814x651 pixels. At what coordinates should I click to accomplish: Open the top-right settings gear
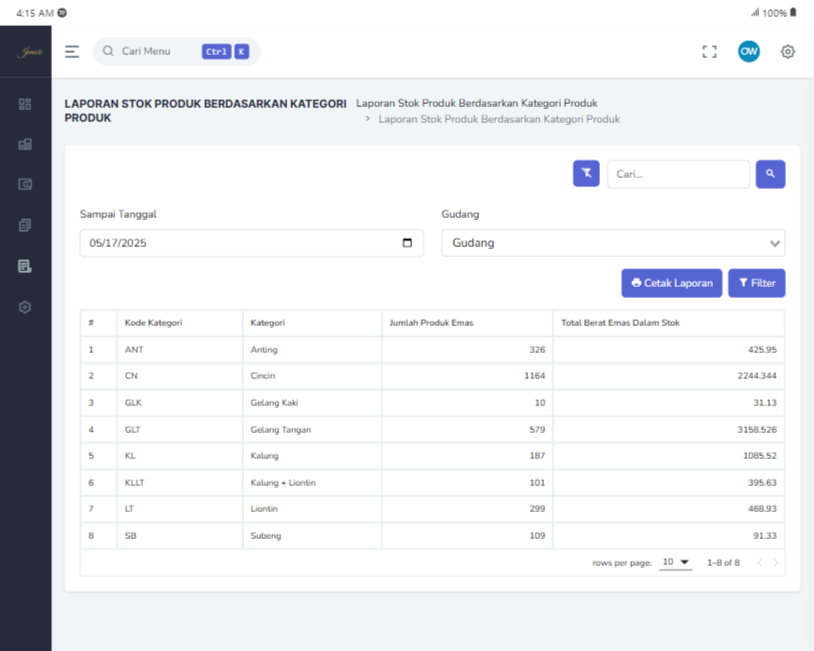coord(788,52)
